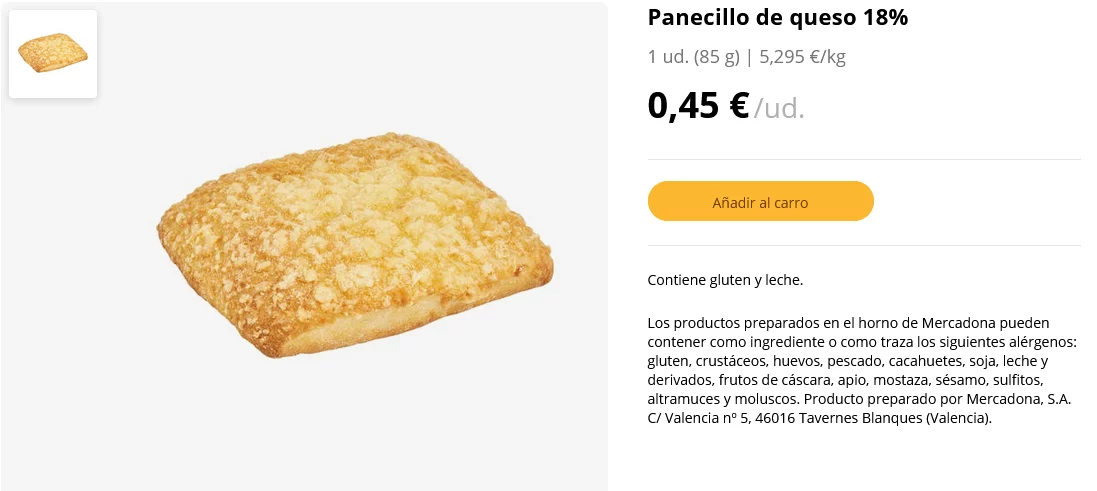Click the small cheese roll thumbnail
1097x491 pixels.
click(53, 54)
